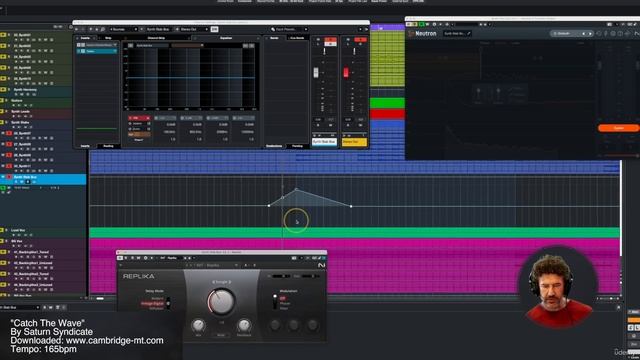Image resolution: width=640 pixels, height=360 pixels.
Task: Open the Sends tab
Action: pos(274,38)
